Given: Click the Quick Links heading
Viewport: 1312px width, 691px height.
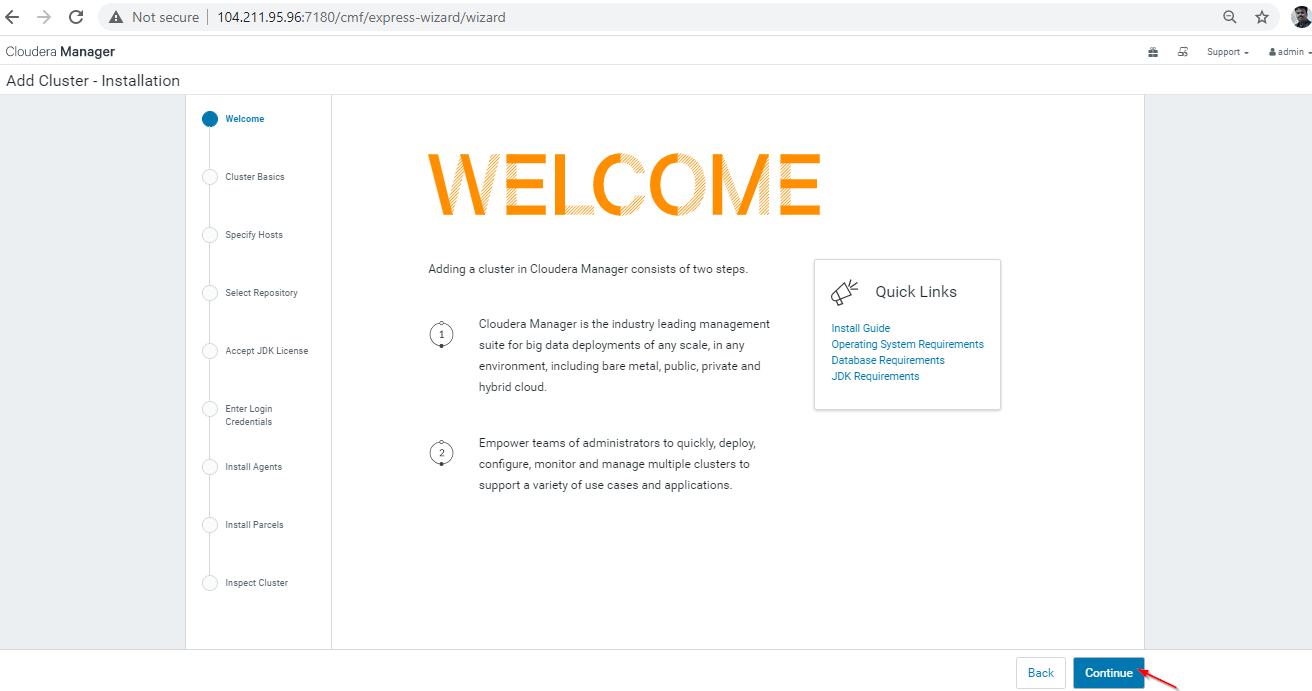Looking at the screenshot, I should pyautogui.click(x=916, y=292).
